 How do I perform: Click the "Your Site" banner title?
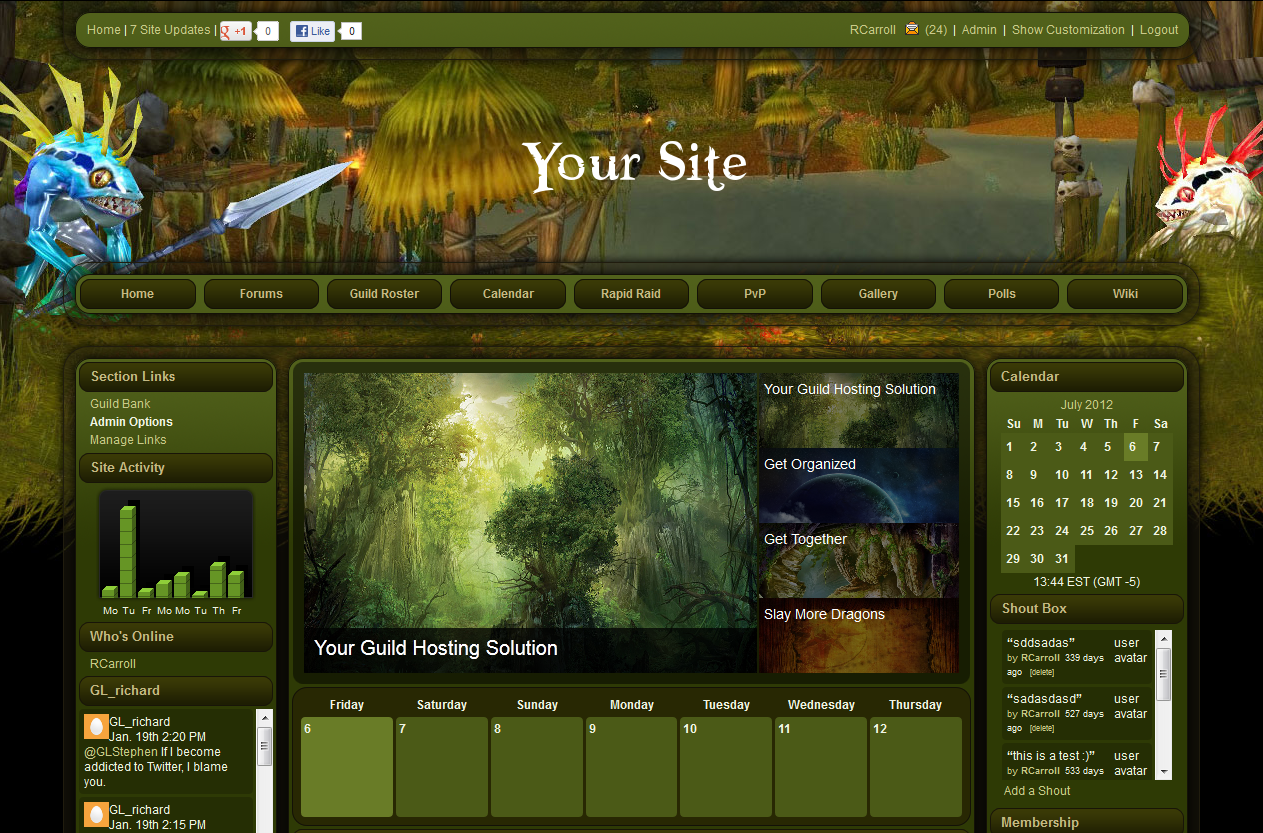[x=634, y=165]
